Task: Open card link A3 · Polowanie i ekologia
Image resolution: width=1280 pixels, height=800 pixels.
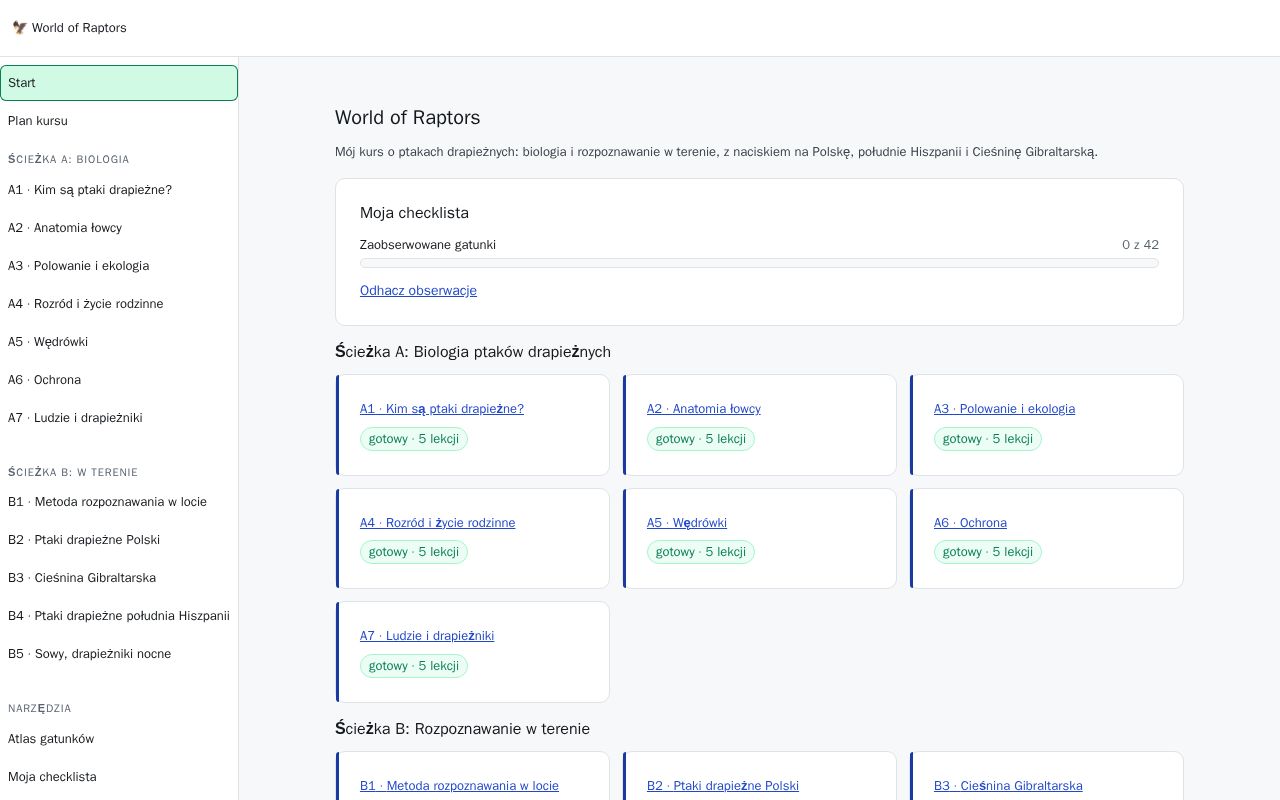Action: point(1004,409)
